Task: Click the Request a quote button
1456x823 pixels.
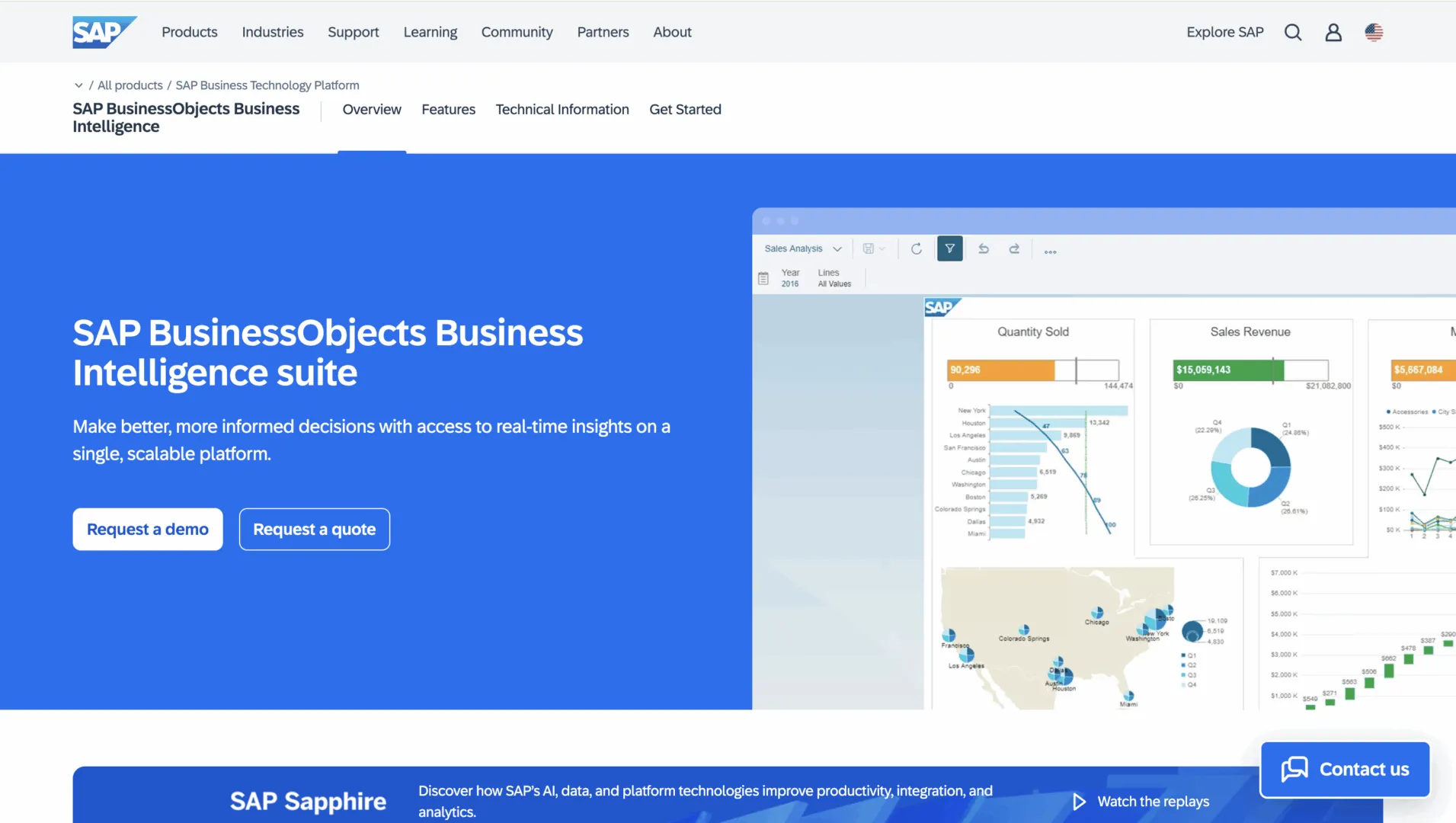Action: 314,530
